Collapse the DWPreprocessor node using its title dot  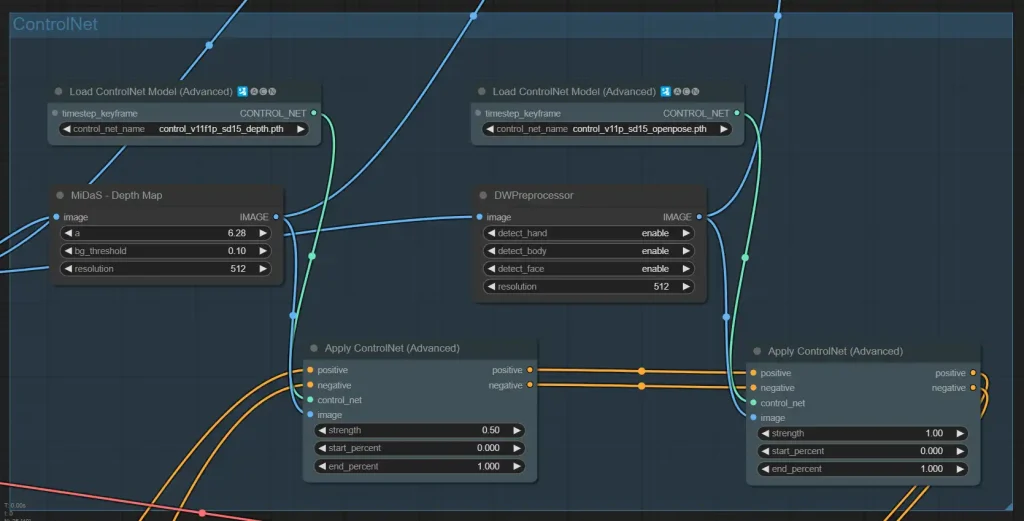pyautogui.click(x=482, y=195)
